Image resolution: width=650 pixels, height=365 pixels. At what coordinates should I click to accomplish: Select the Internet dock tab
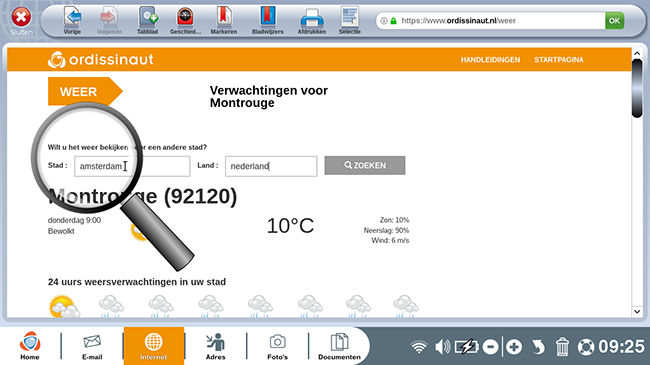point(153,346)
